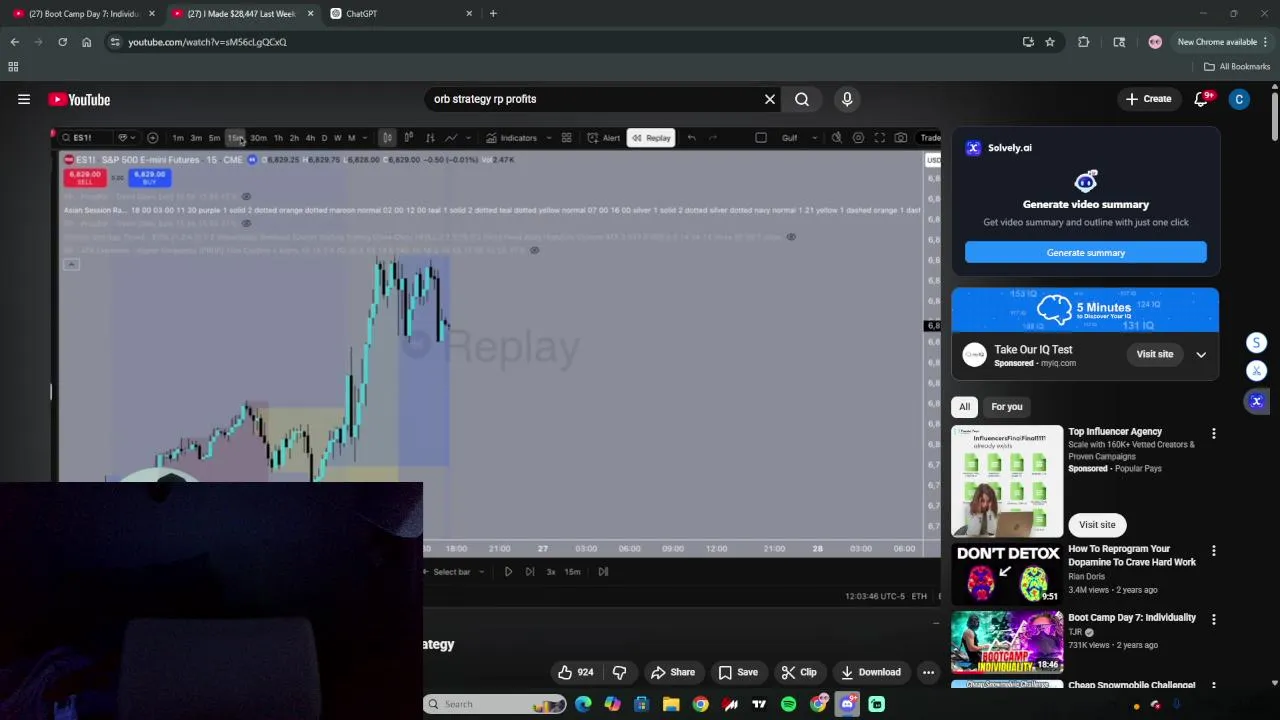This screenshot has width=1280, height=720.
Task: Expand the timeframe list dropdown arrow
Action: click(364, 138)
